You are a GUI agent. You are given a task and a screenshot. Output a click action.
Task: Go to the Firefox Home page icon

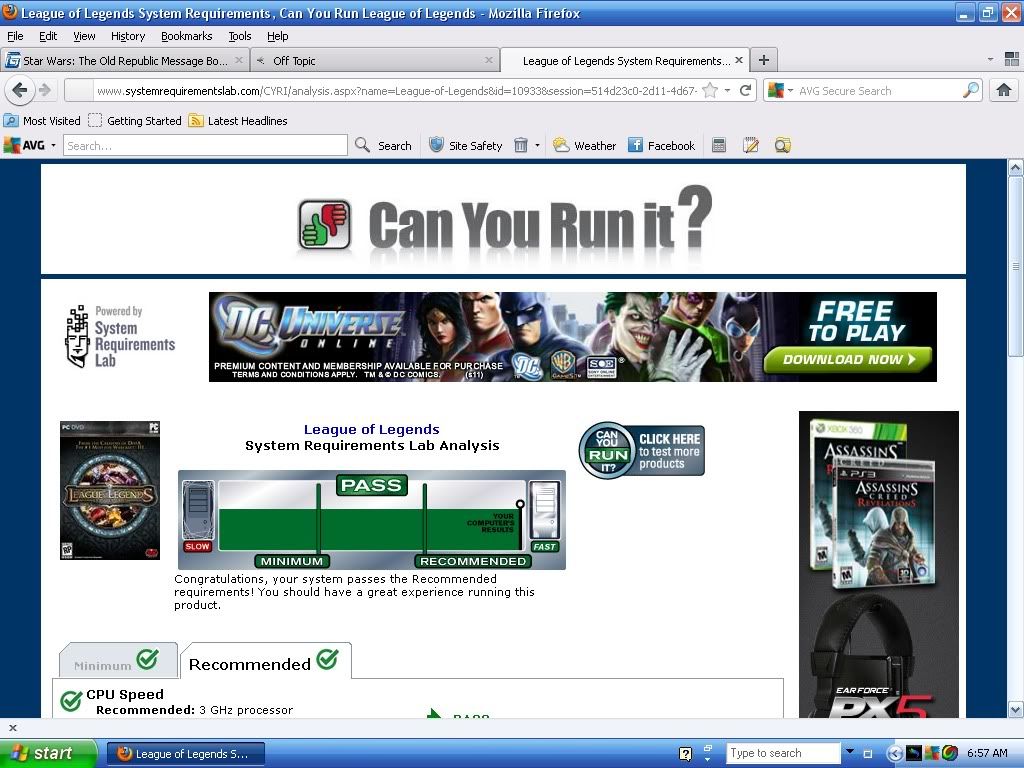point(1004,90)
